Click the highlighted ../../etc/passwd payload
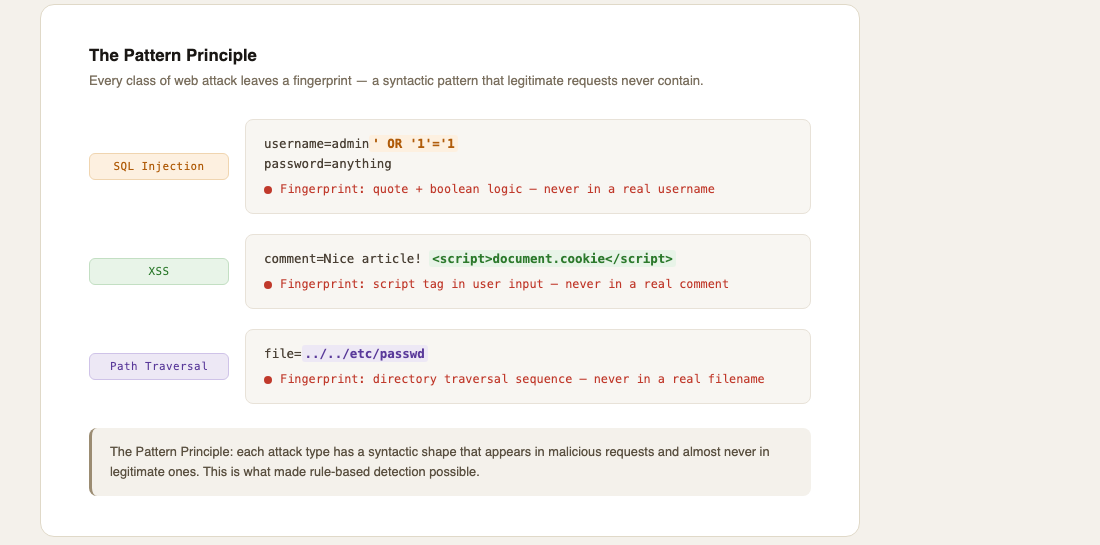This screenshot has width=1100, height=545. 364,354
